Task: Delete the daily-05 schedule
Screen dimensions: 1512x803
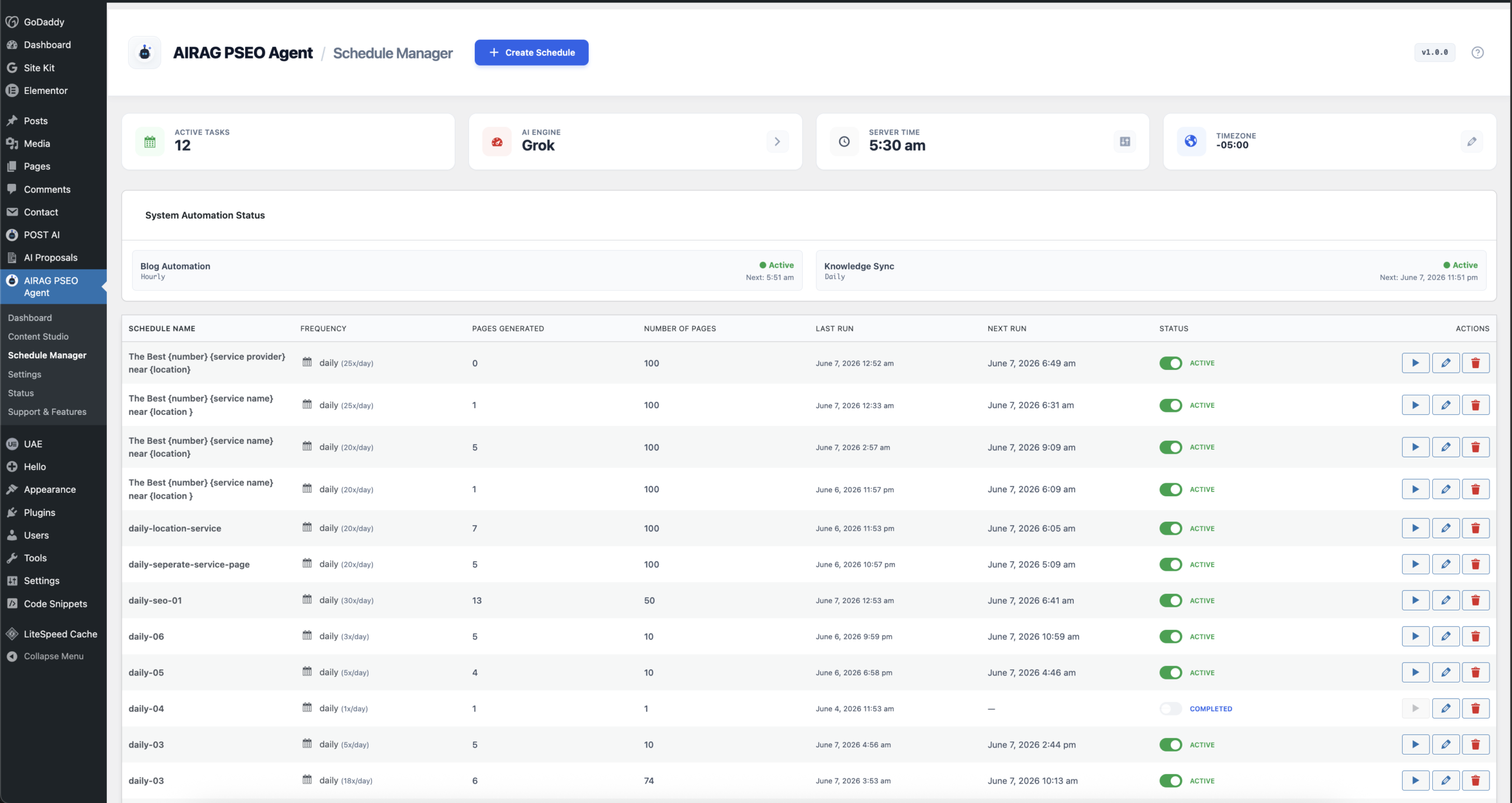Action: click(x=1475, y=672)
